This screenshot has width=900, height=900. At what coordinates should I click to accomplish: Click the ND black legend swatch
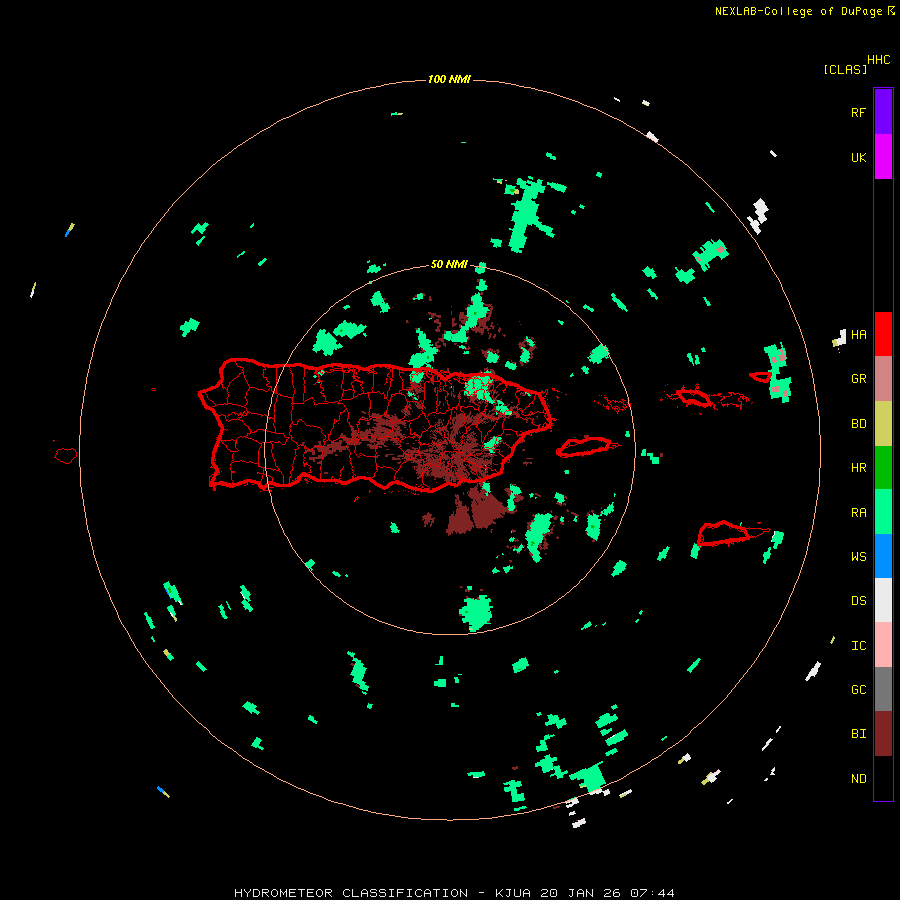click(x=883, y=778)
